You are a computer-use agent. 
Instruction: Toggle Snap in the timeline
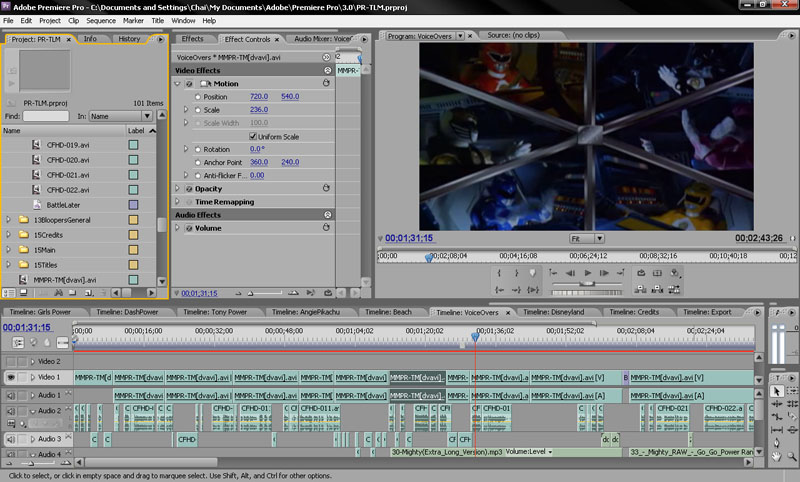18,343
